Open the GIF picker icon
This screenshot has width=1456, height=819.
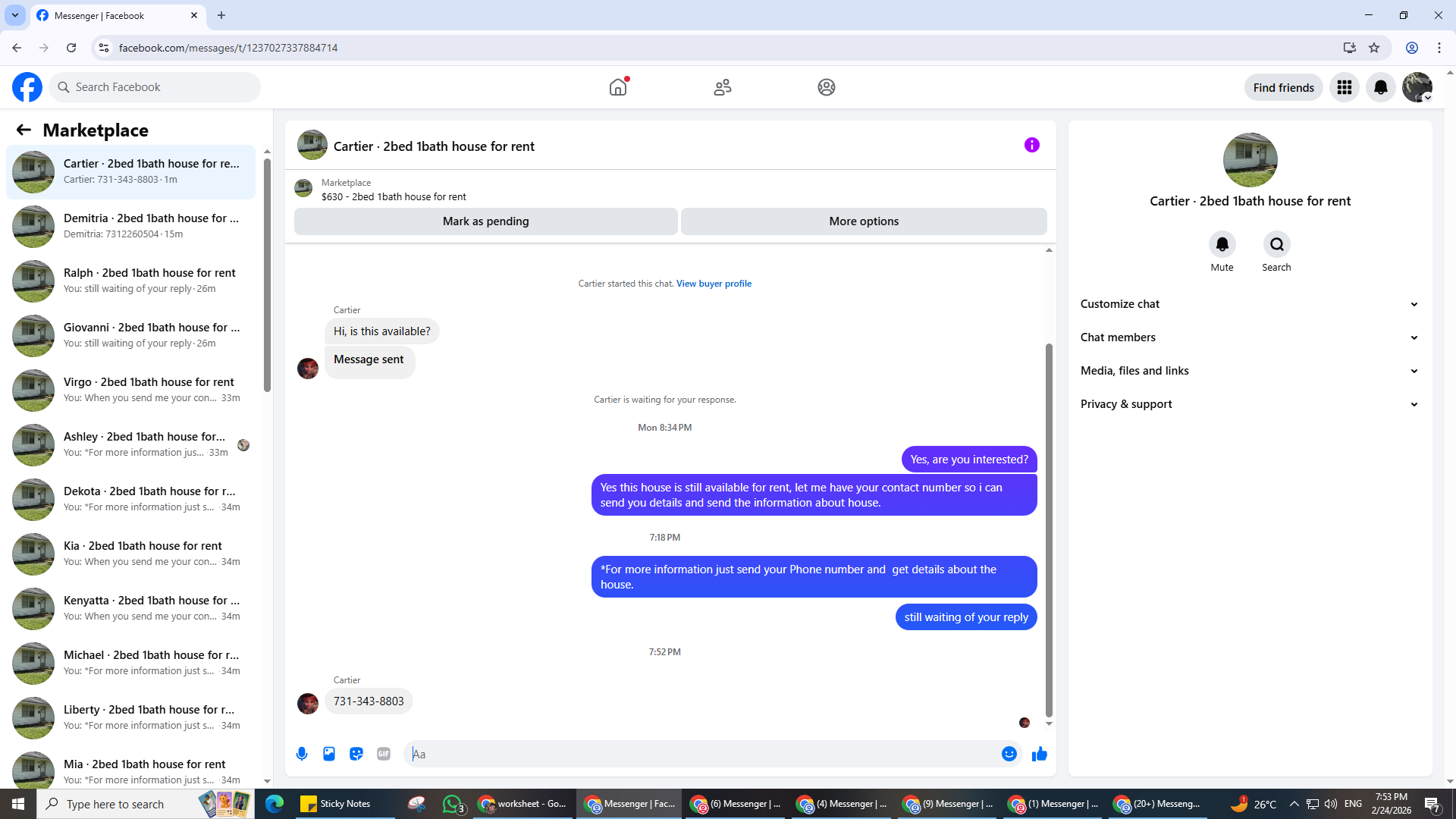(x=384, y=754)
